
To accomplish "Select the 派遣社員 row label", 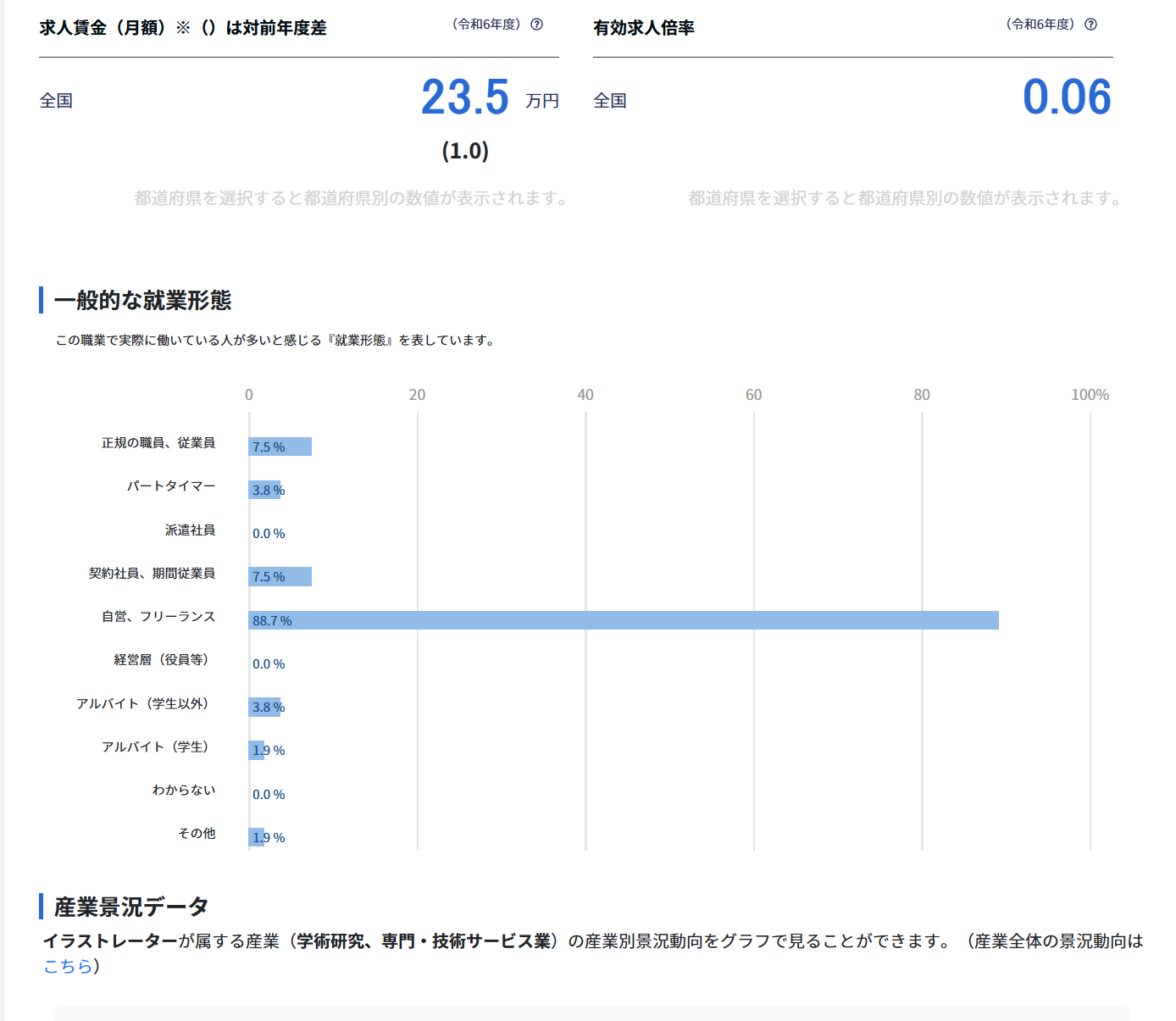I will (190, 530).
